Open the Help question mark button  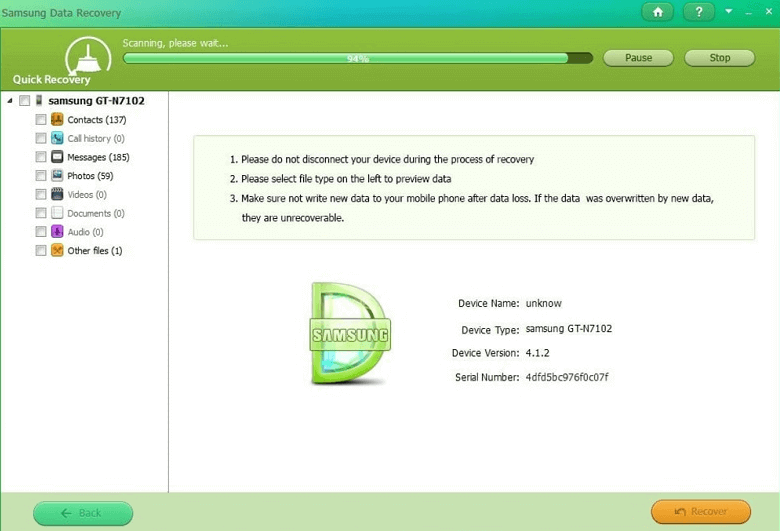pos(699,12)
